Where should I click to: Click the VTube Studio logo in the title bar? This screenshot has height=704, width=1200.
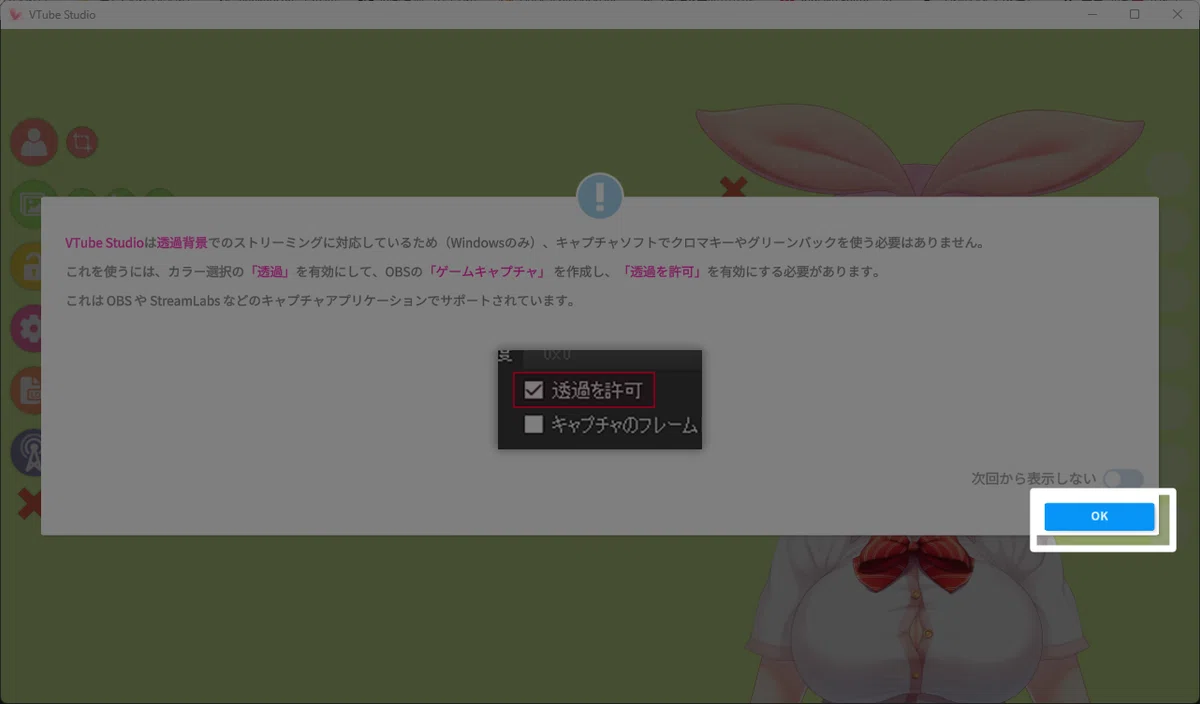tap(15, 14)
